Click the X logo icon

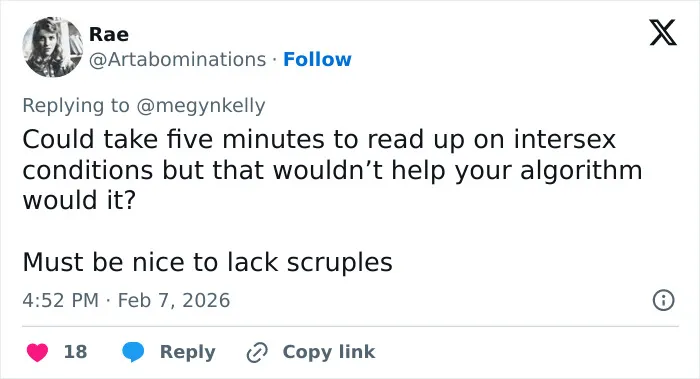(x=663, y=32)
